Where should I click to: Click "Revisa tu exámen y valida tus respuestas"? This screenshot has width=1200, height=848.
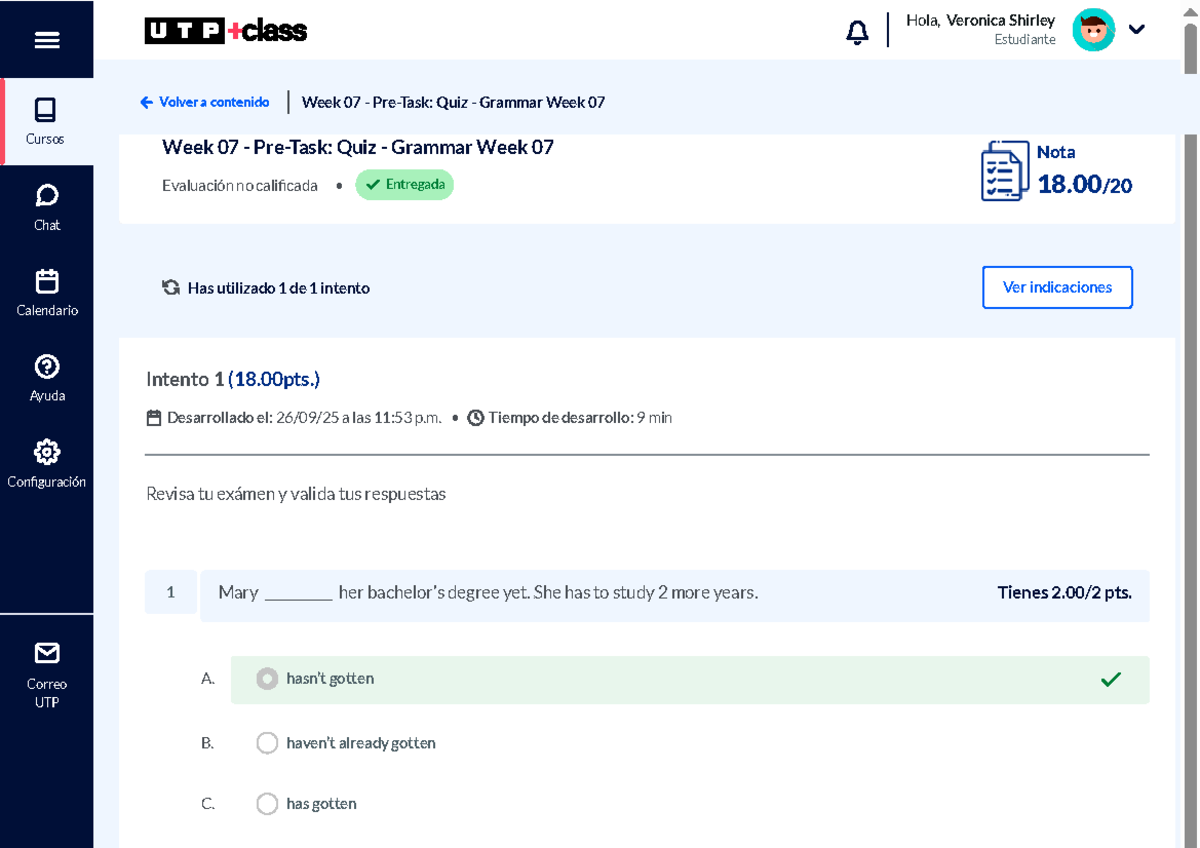(296, 494)
